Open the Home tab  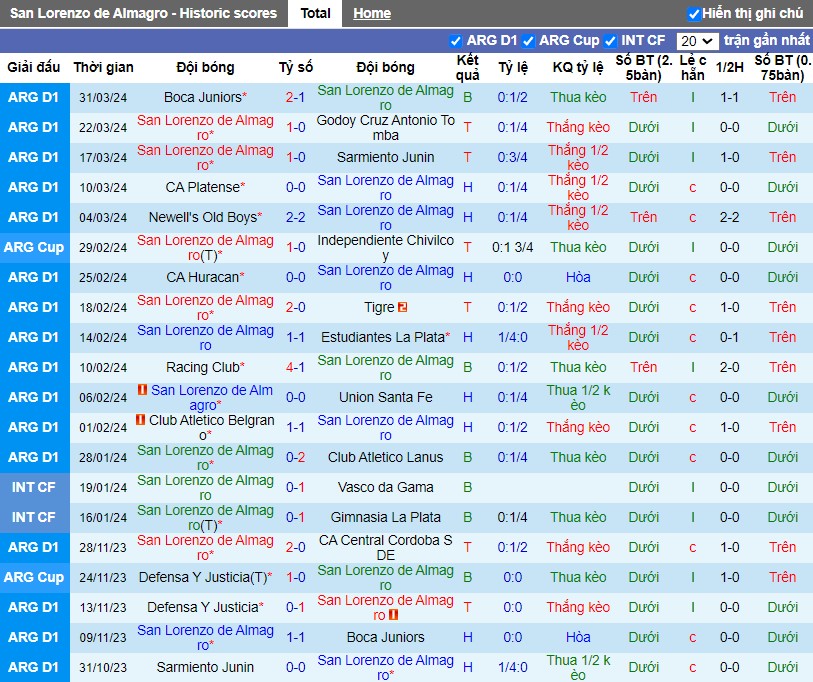coord(372,13)
